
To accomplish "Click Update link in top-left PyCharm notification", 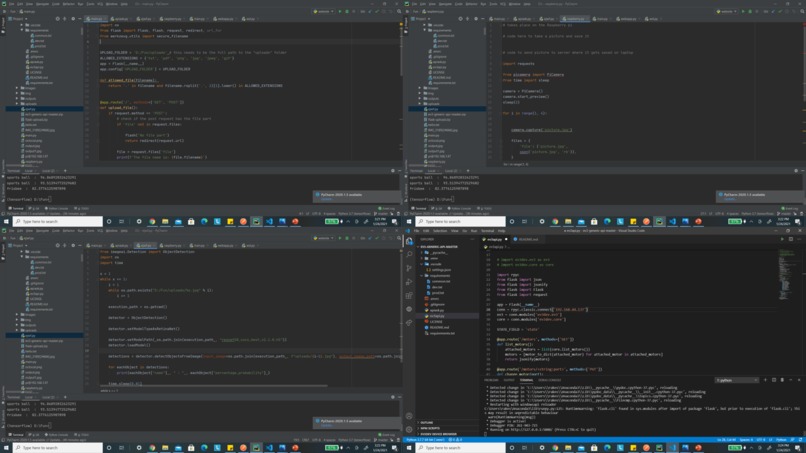I will click(326, 198).
